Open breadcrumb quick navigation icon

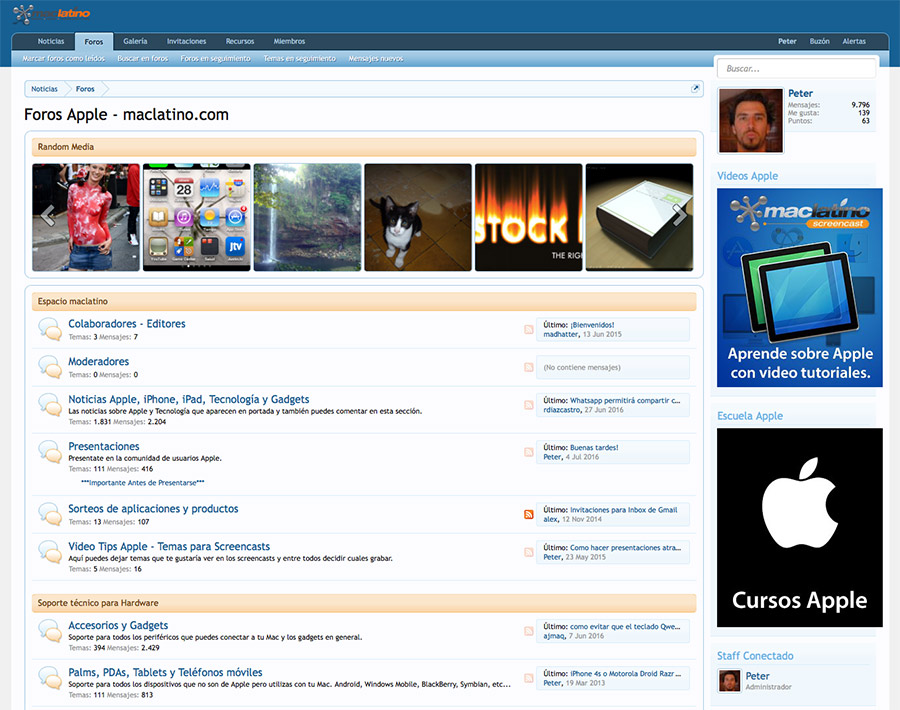[x=695, y=88]
